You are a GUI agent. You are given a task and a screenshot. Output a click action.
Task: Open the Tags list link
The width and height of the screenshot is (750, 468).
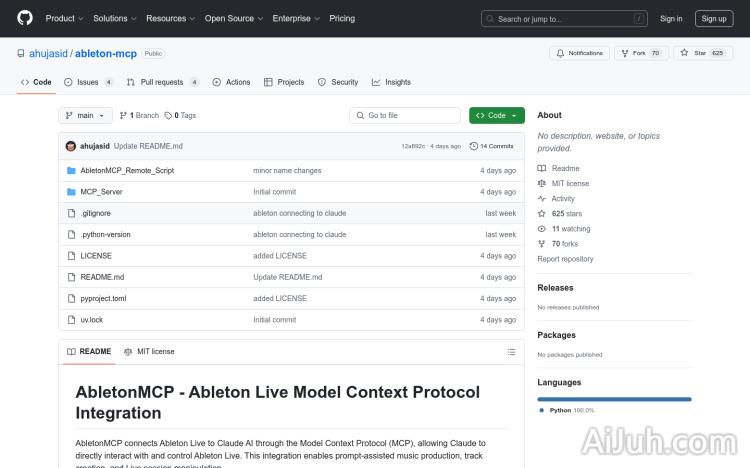[180, 115]
